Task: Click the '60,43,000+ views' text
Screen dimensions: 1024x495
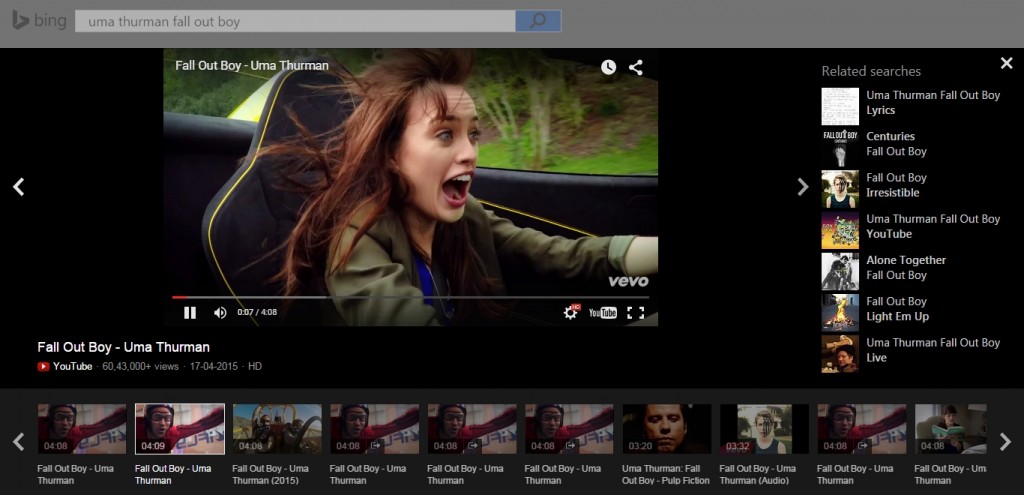Action: (140, 366)
